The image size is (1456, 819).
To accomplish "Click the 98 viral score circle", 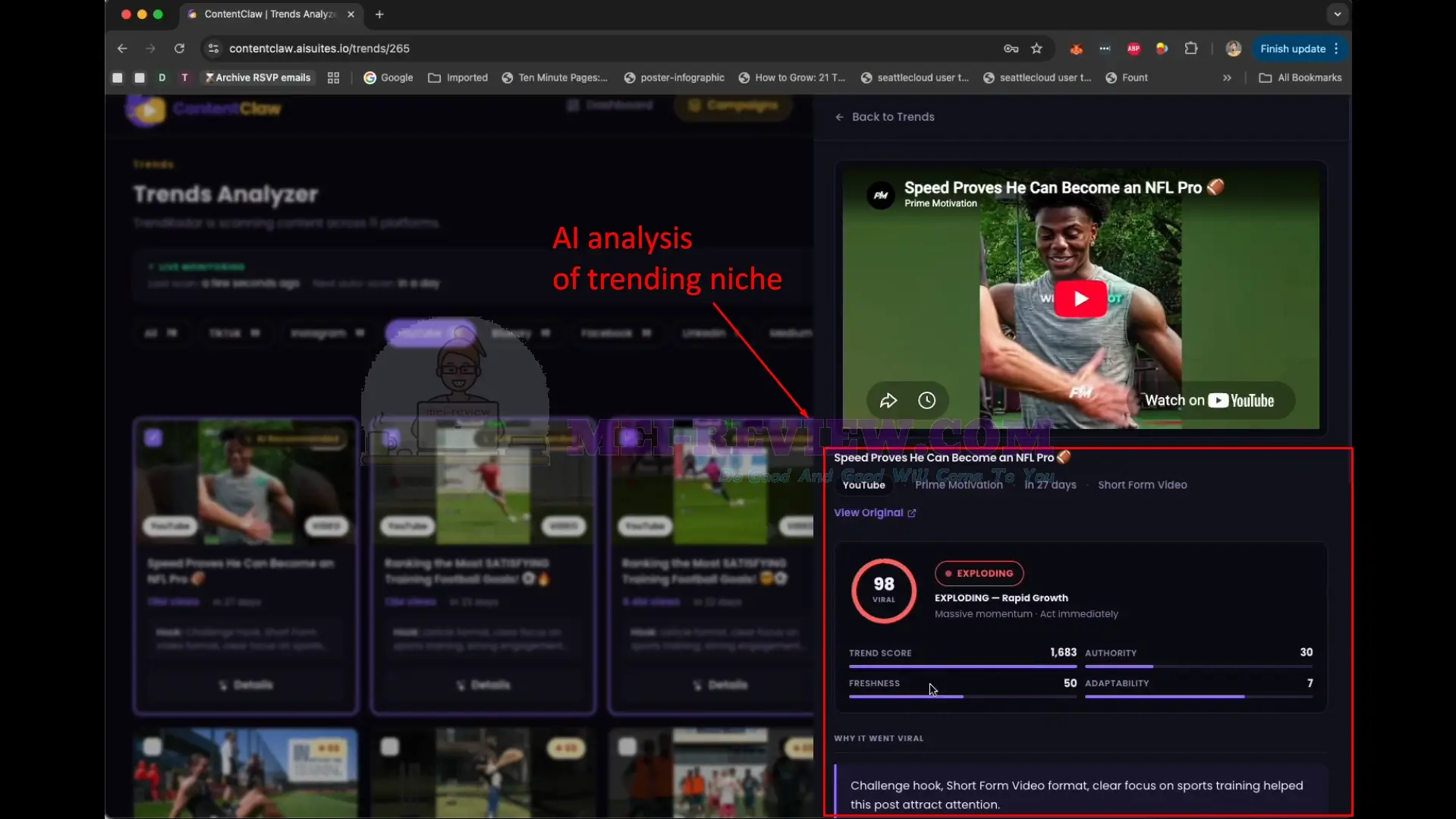I will (883, 591).
